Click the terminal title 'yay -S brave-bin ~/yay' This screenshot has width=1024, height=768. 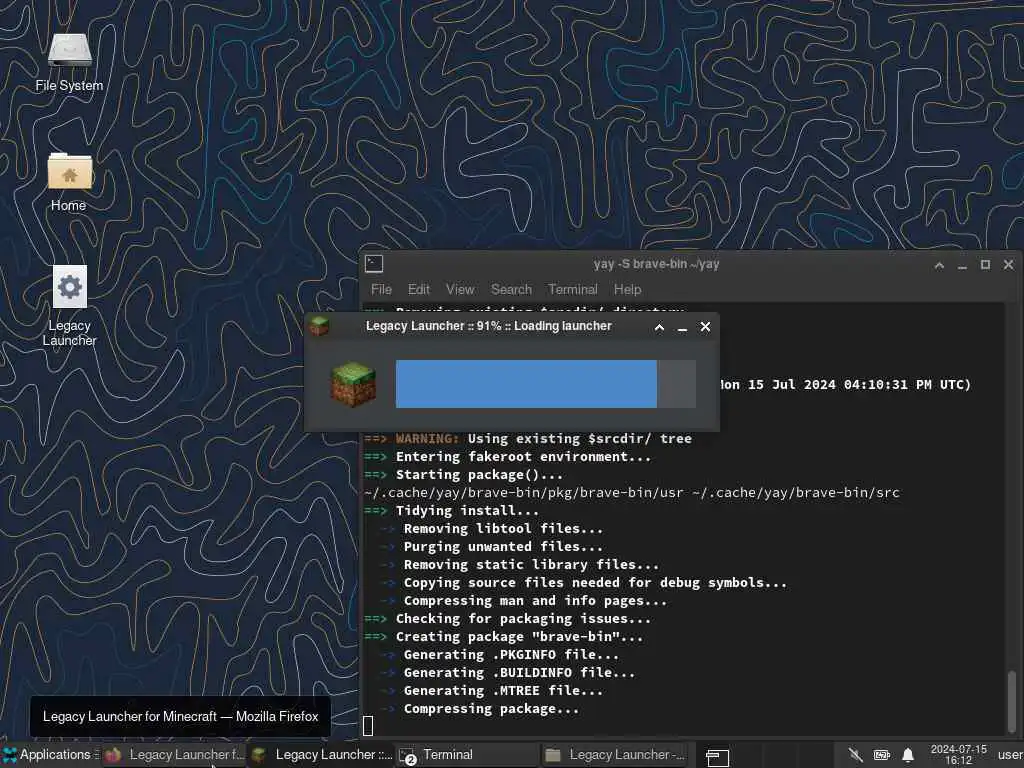click(x=656, y=264)
